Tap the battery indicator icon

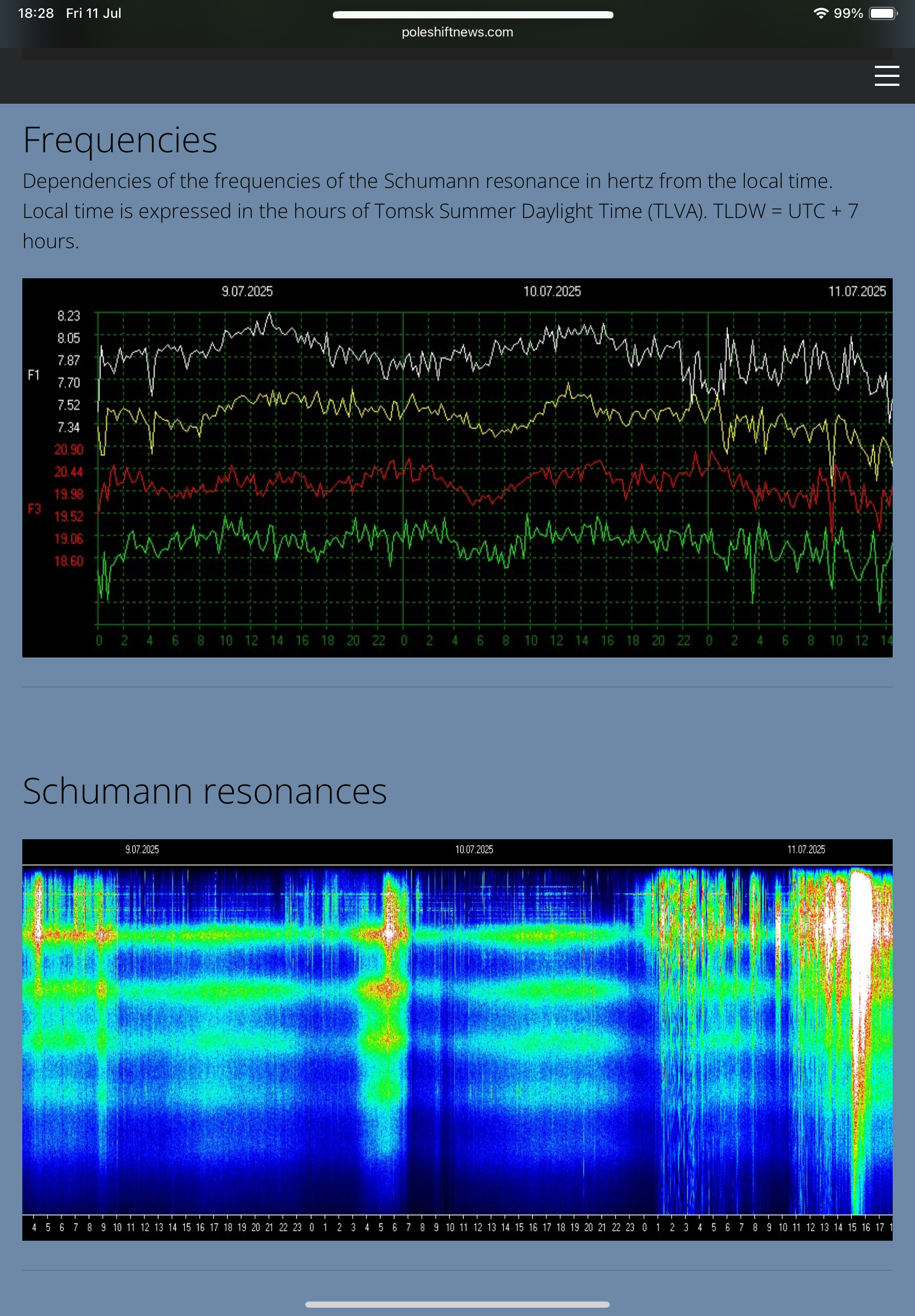[883, 13]
